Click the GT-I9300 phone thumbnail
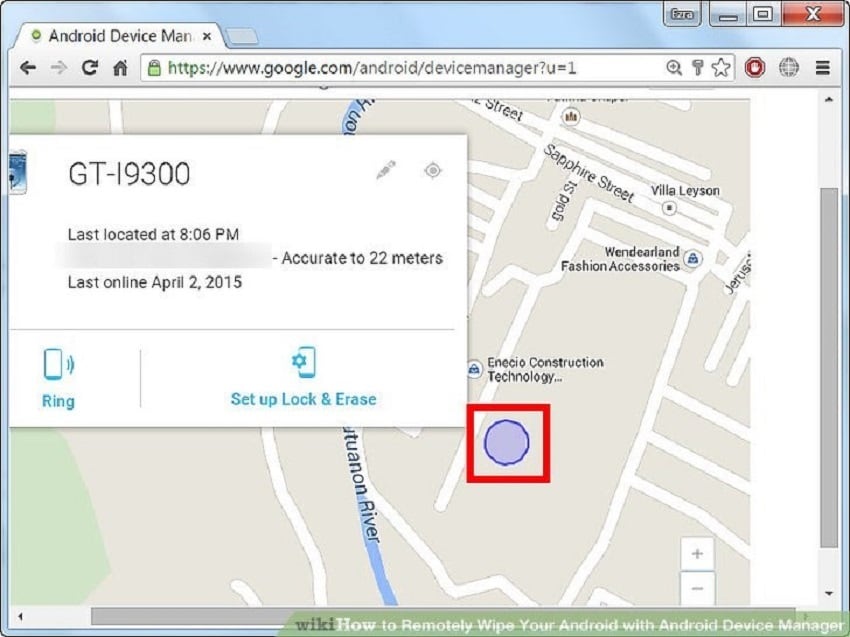The height and width of the screenshot is (637, 850). pyautogui.click(x=17, y=172)
